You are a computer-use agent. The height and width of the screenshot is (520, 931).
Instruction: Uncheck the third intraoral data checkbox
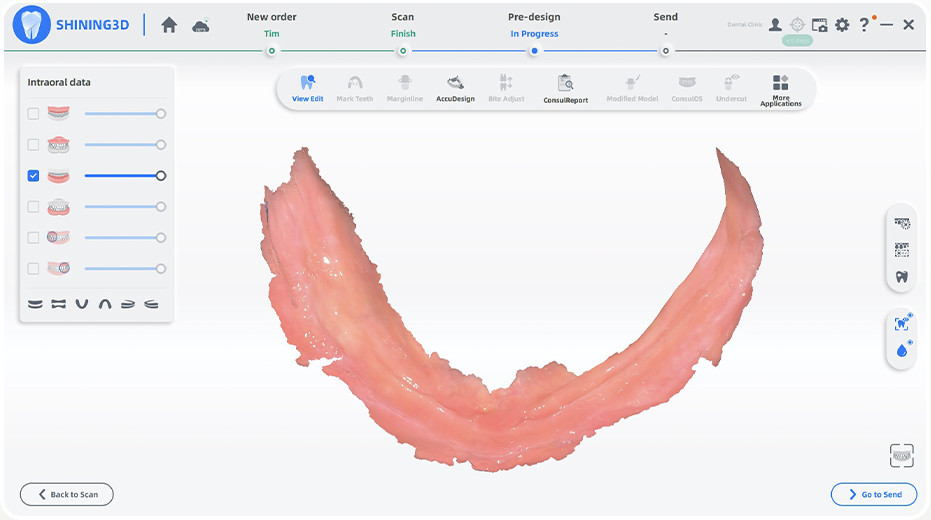(33, 176)
